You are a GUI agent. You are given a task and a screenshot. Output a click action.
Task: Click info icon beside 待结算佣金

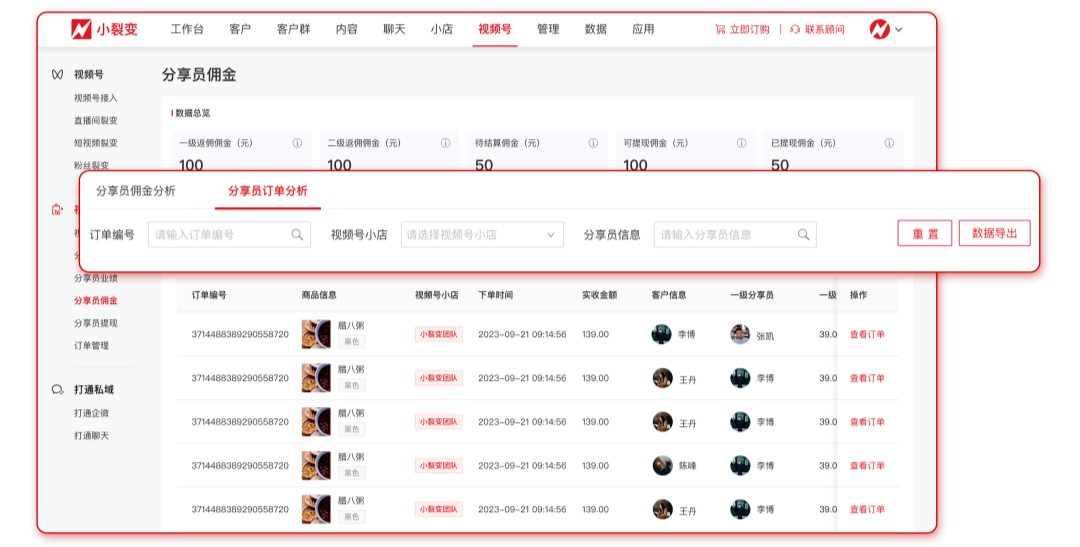pos(593,143)
